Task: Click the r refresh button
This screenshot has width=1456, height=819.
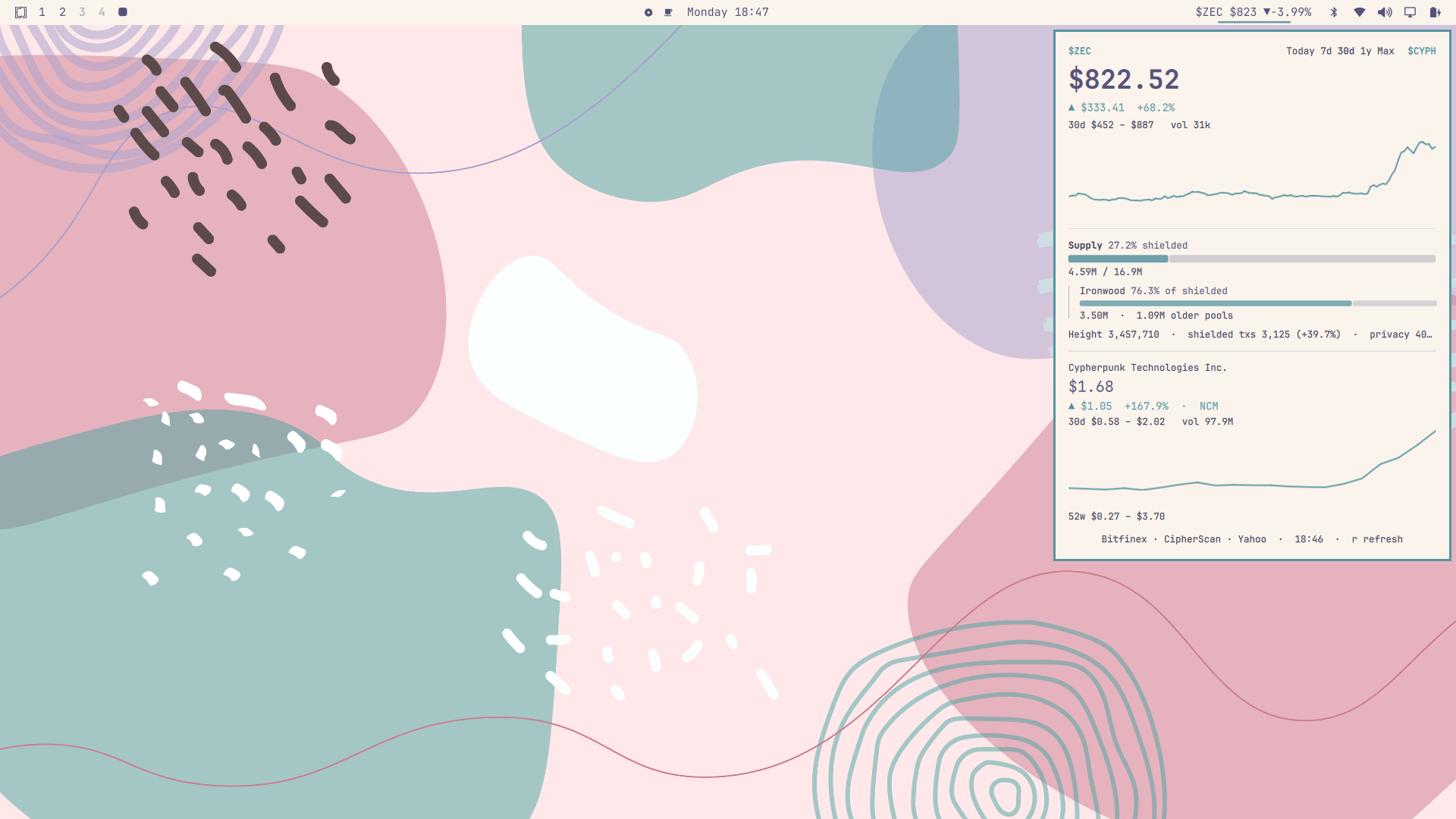Action: [x=1377, y=539]
